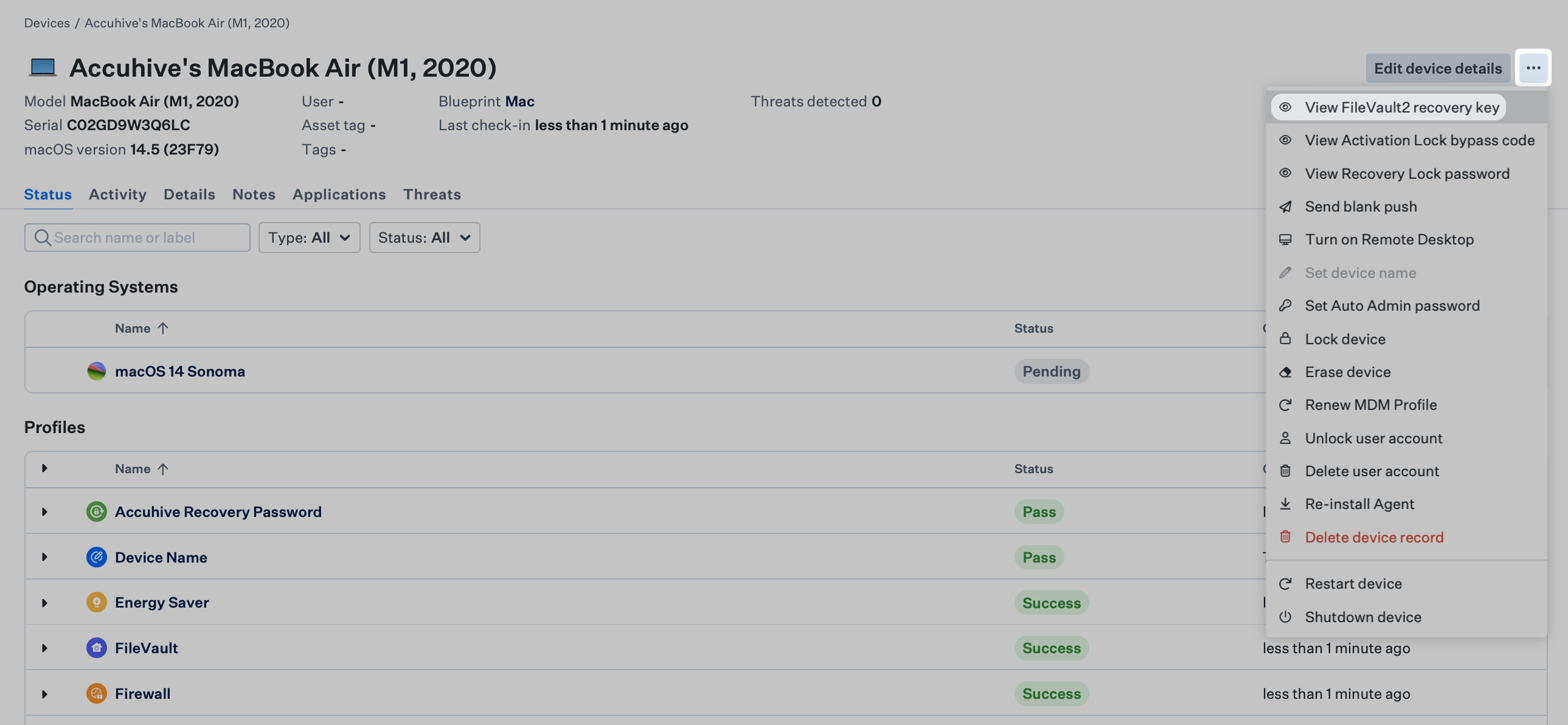Switch to the Activity tab
1568x725 pixels.
[117, 194]
